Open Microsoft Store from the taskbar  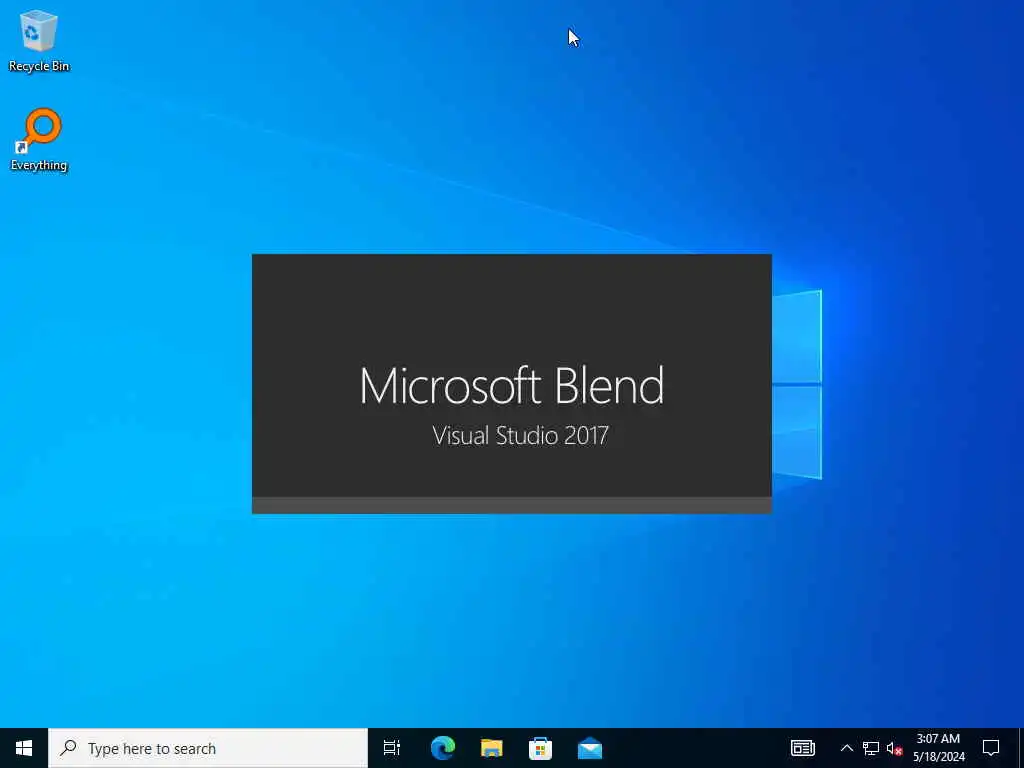point(541,748)
